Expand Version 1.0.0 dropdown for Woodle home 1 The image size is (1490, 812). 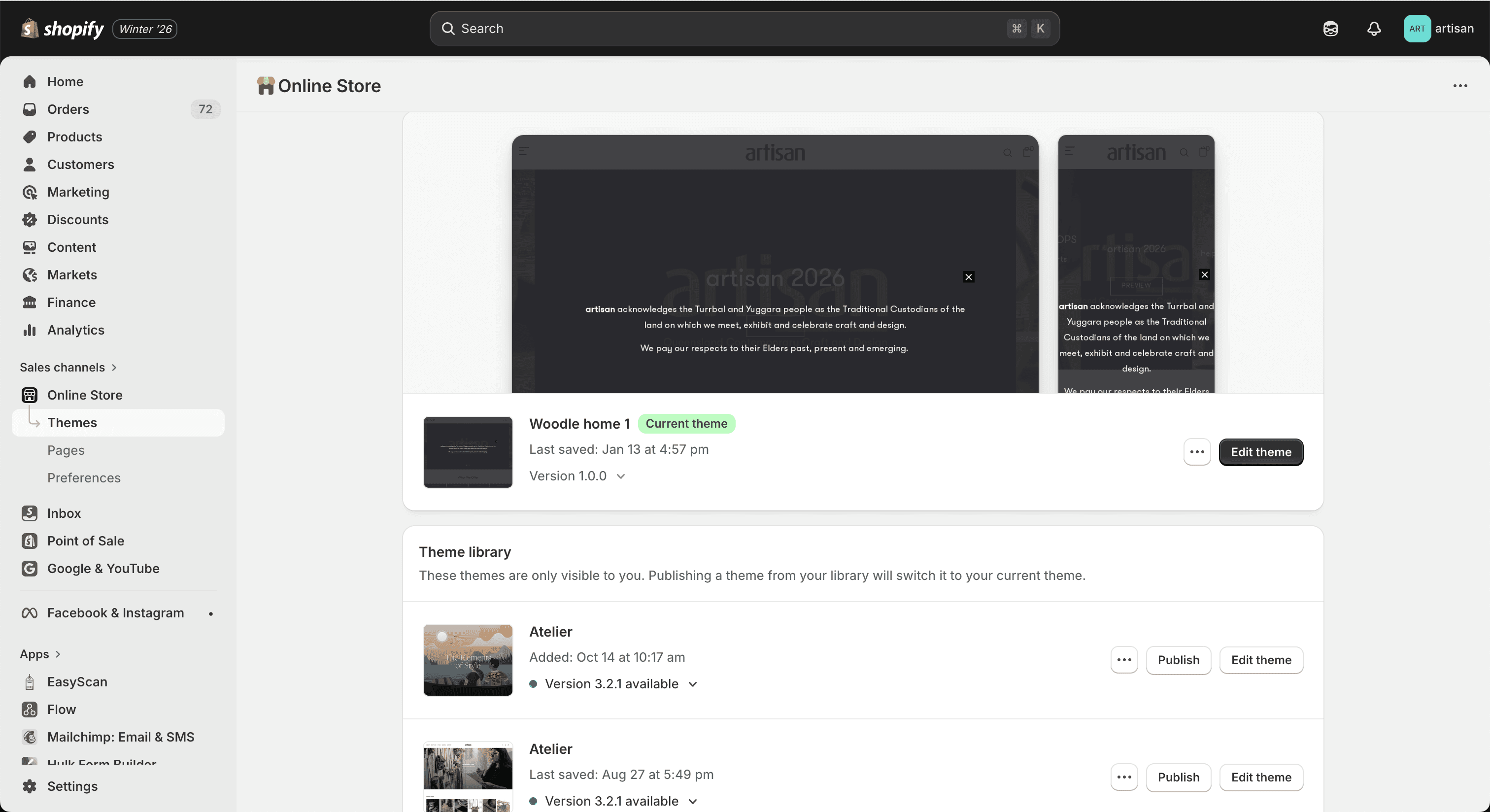[620, 476]
